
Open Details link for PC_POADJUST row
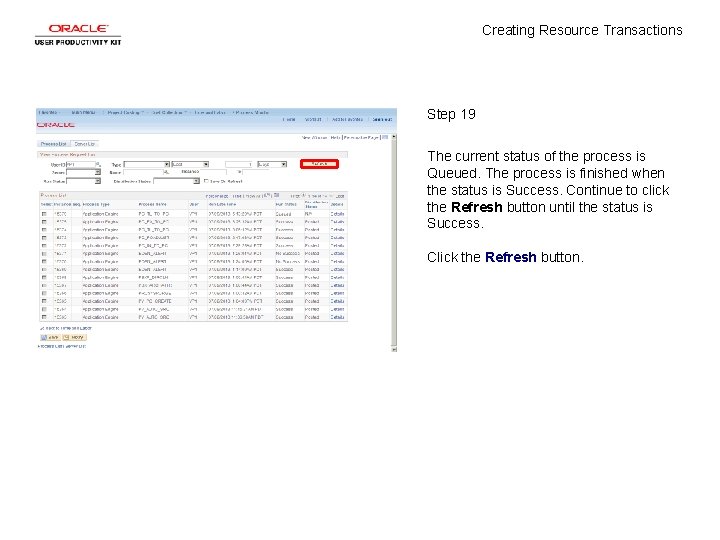click(x=337, y=238)
